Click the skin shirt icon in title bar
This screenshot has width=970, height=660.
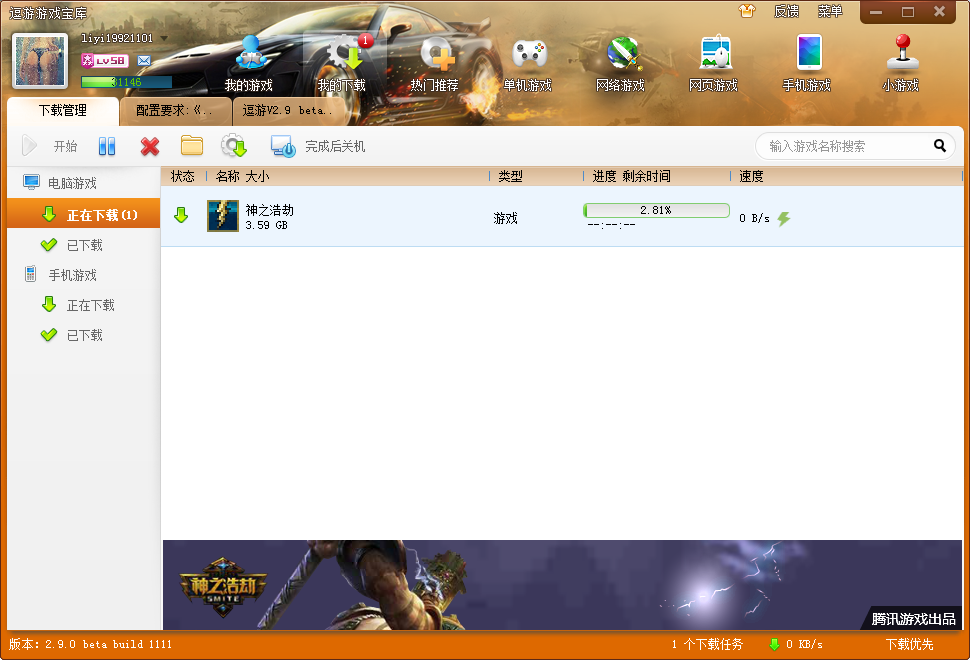747,11
